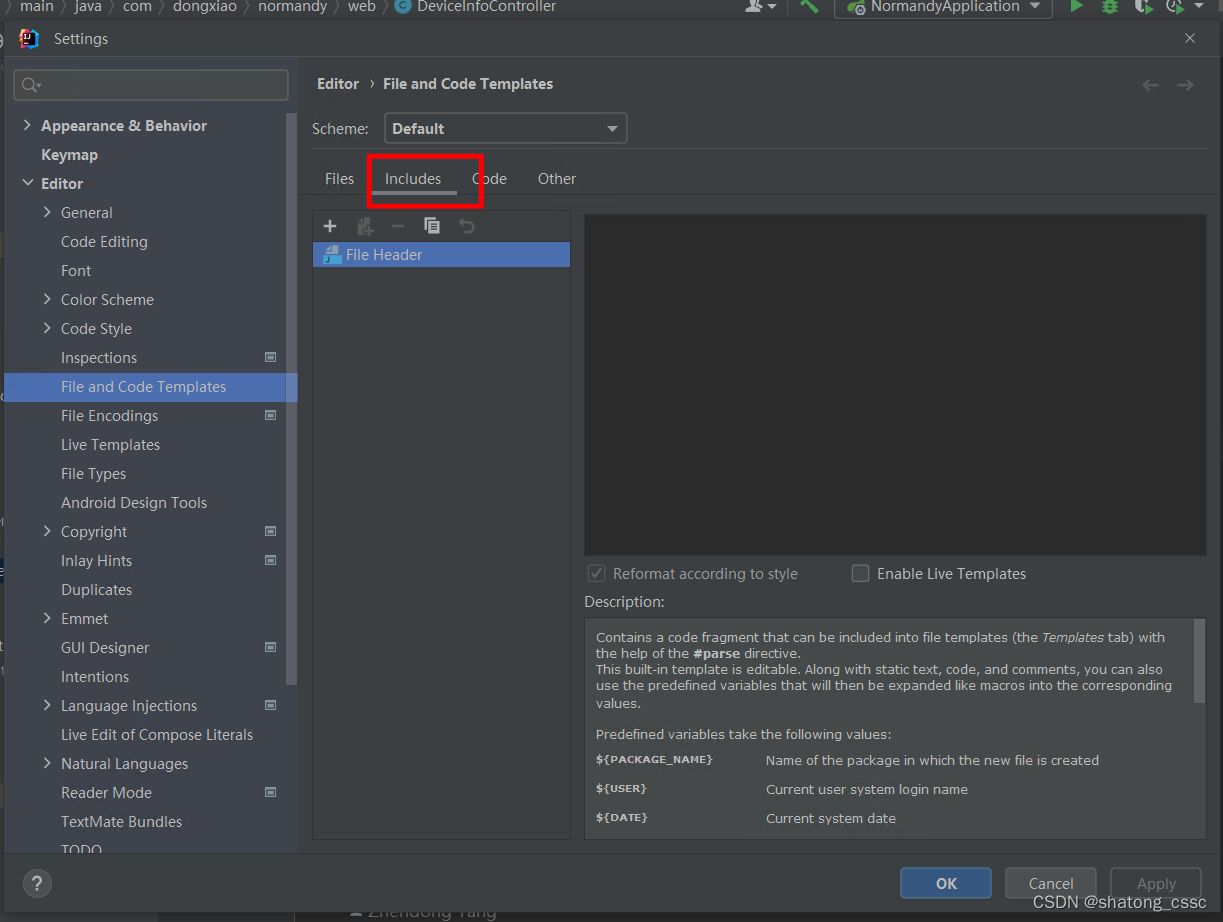Viewport: 1223px width, 922px height.
Task: Close the Settings dialog with the X
Action: (1190, 38)
